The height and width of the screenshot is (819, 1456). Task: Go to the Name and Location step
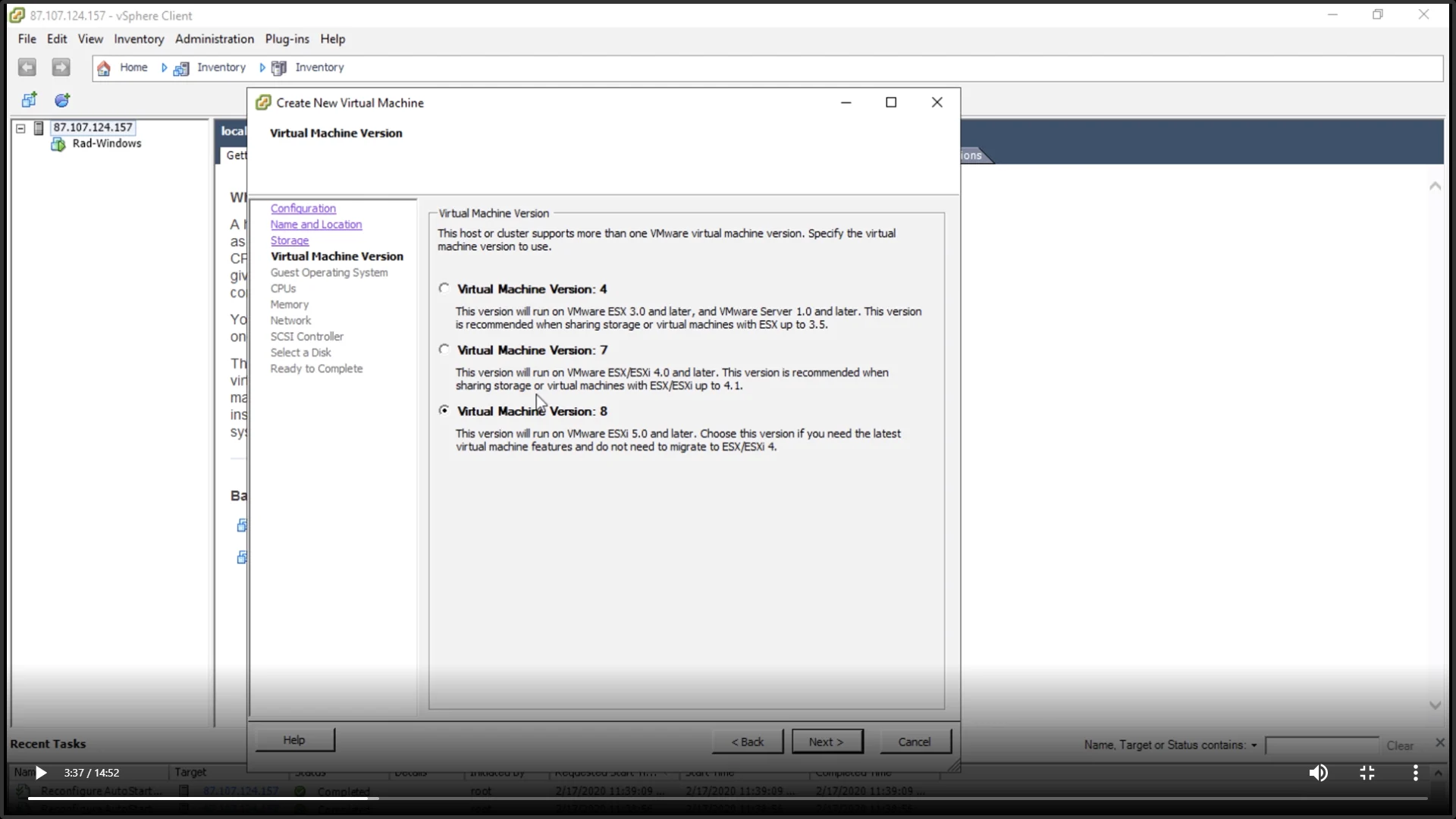[316, 224]
